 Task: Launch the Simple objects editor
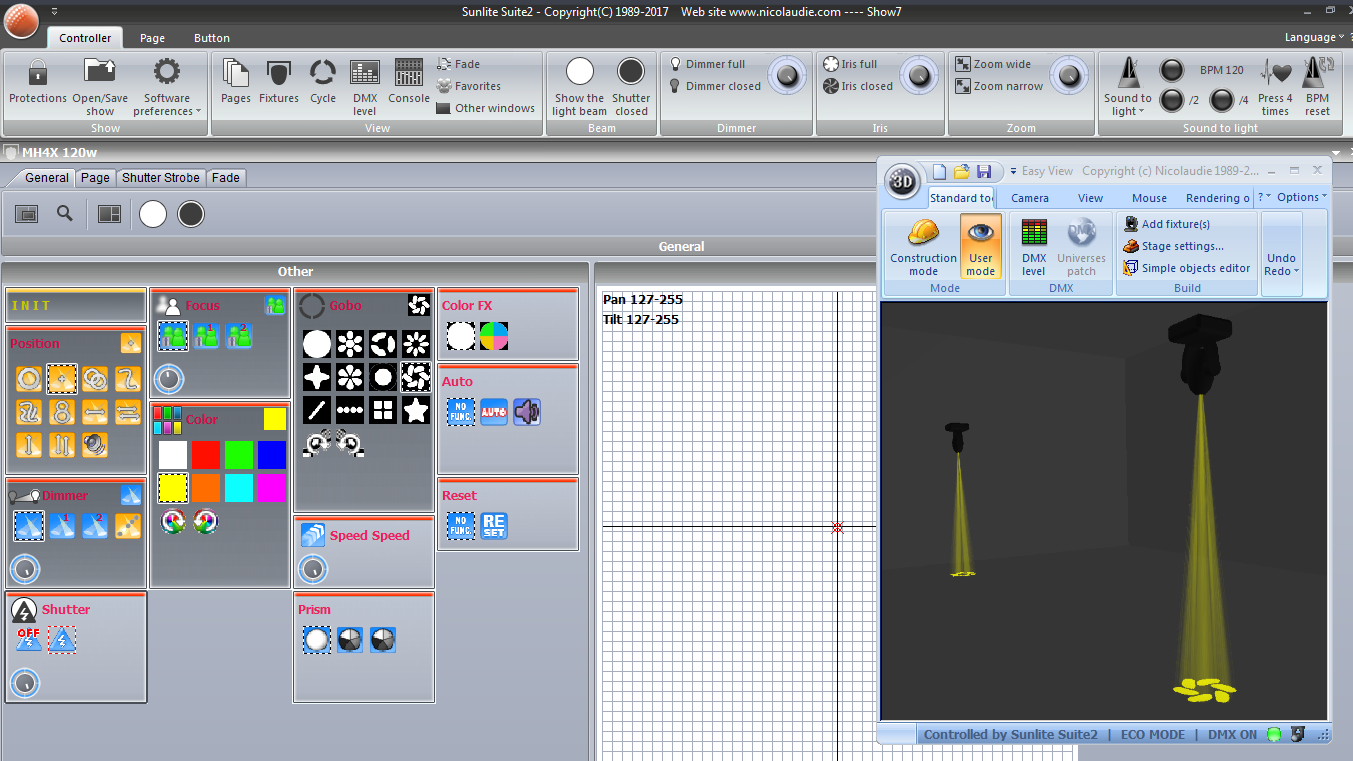click(x=1187, y=268)
